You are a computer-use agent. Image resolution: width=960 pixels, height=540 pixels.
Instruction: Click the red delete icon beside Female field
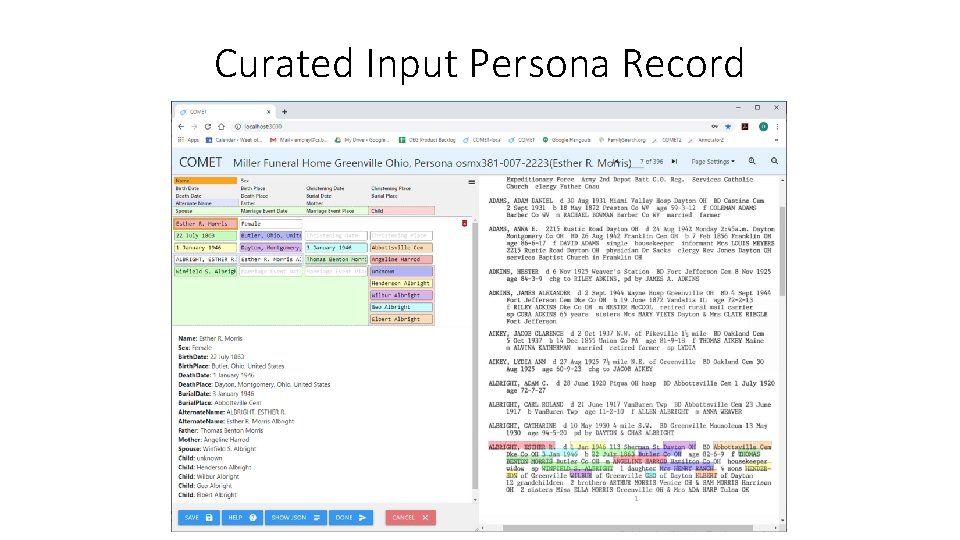464,223
